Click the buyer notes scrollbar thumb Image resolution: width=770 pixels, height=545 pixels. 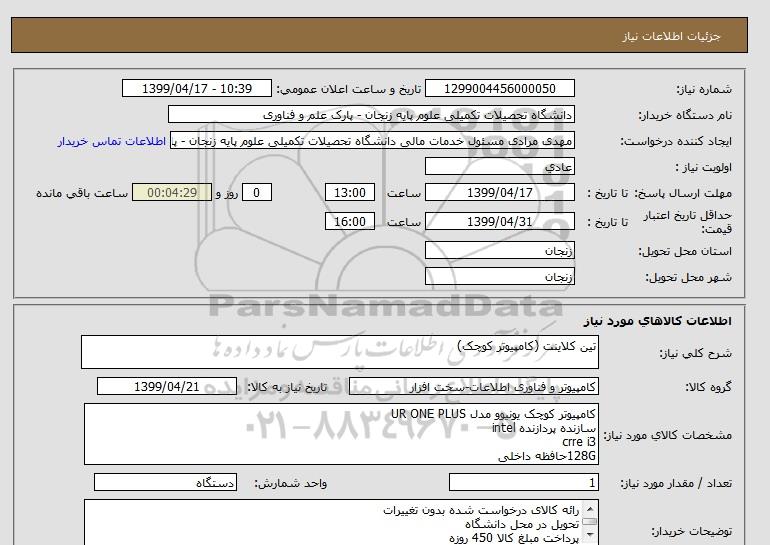coord(590,521)
